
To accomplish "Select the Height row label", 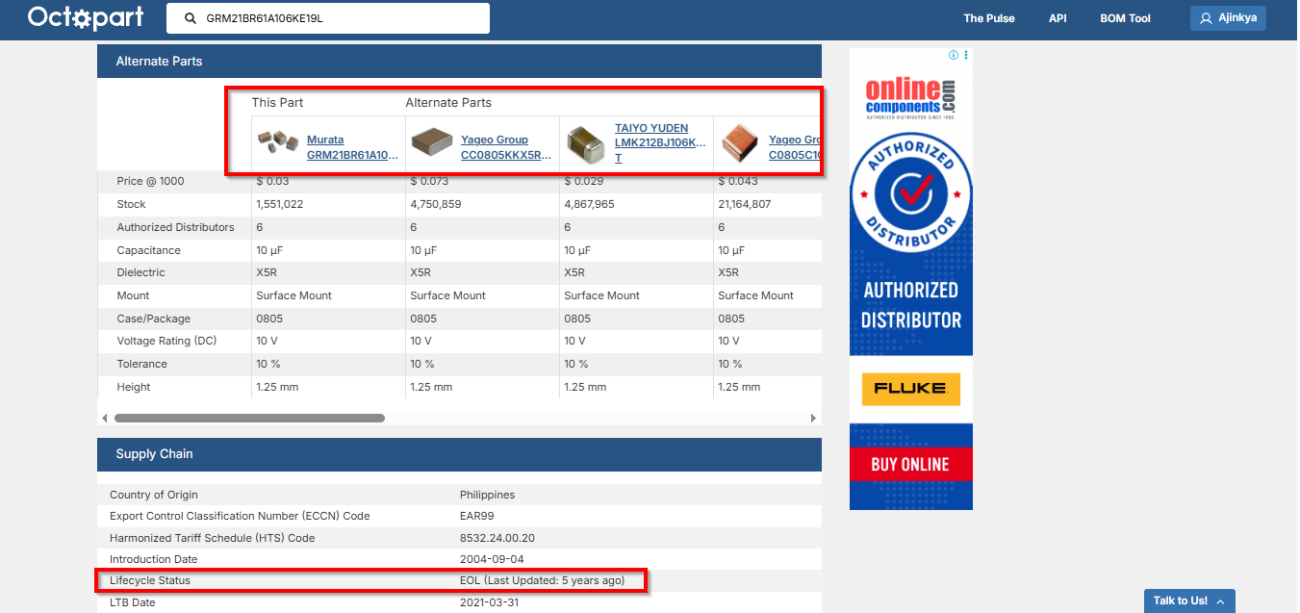I will coord(133,387).
